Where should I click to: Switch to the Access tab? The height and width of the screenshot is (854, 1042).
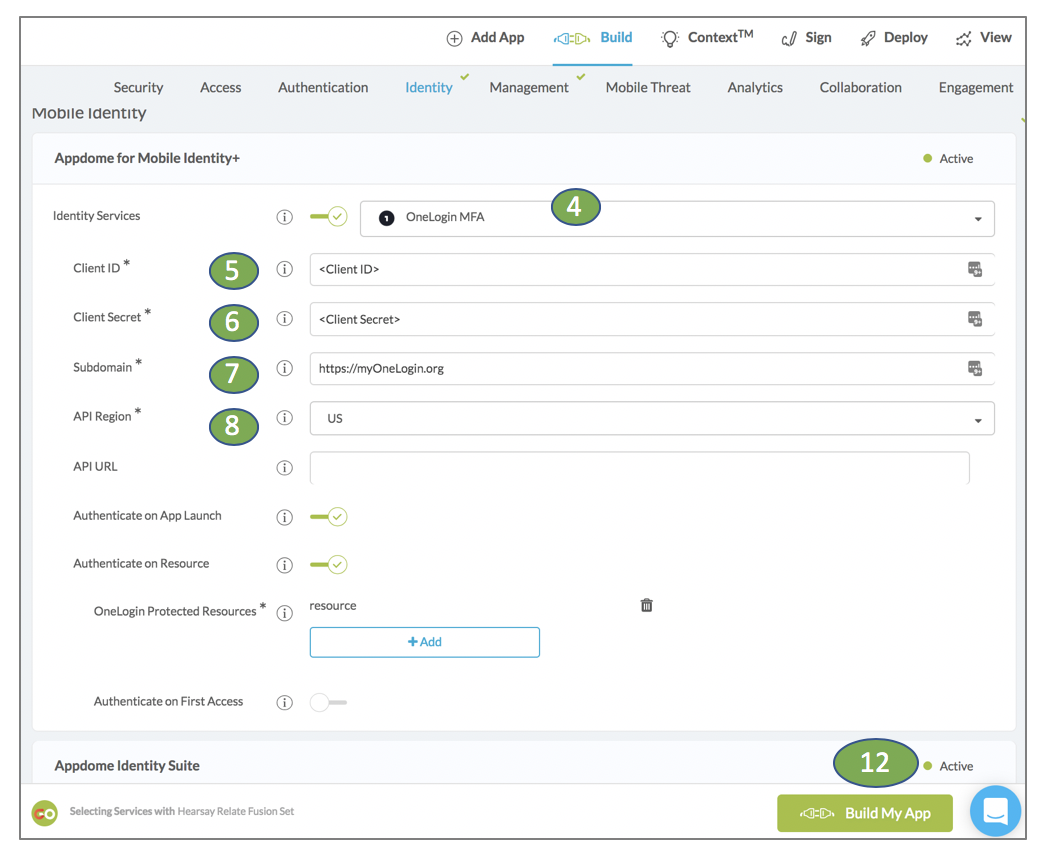(221, 88)
